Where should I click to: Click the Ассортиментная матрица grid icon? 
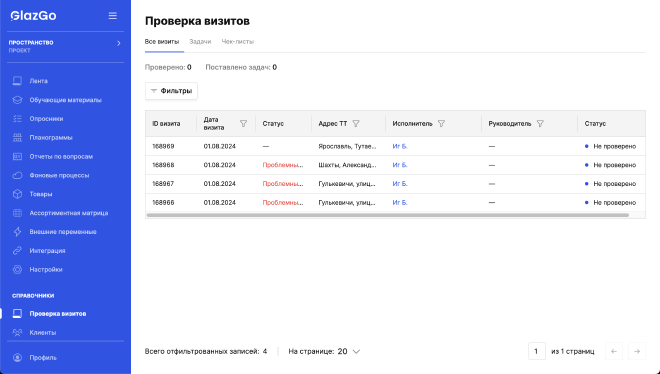(x=17, y=213)
